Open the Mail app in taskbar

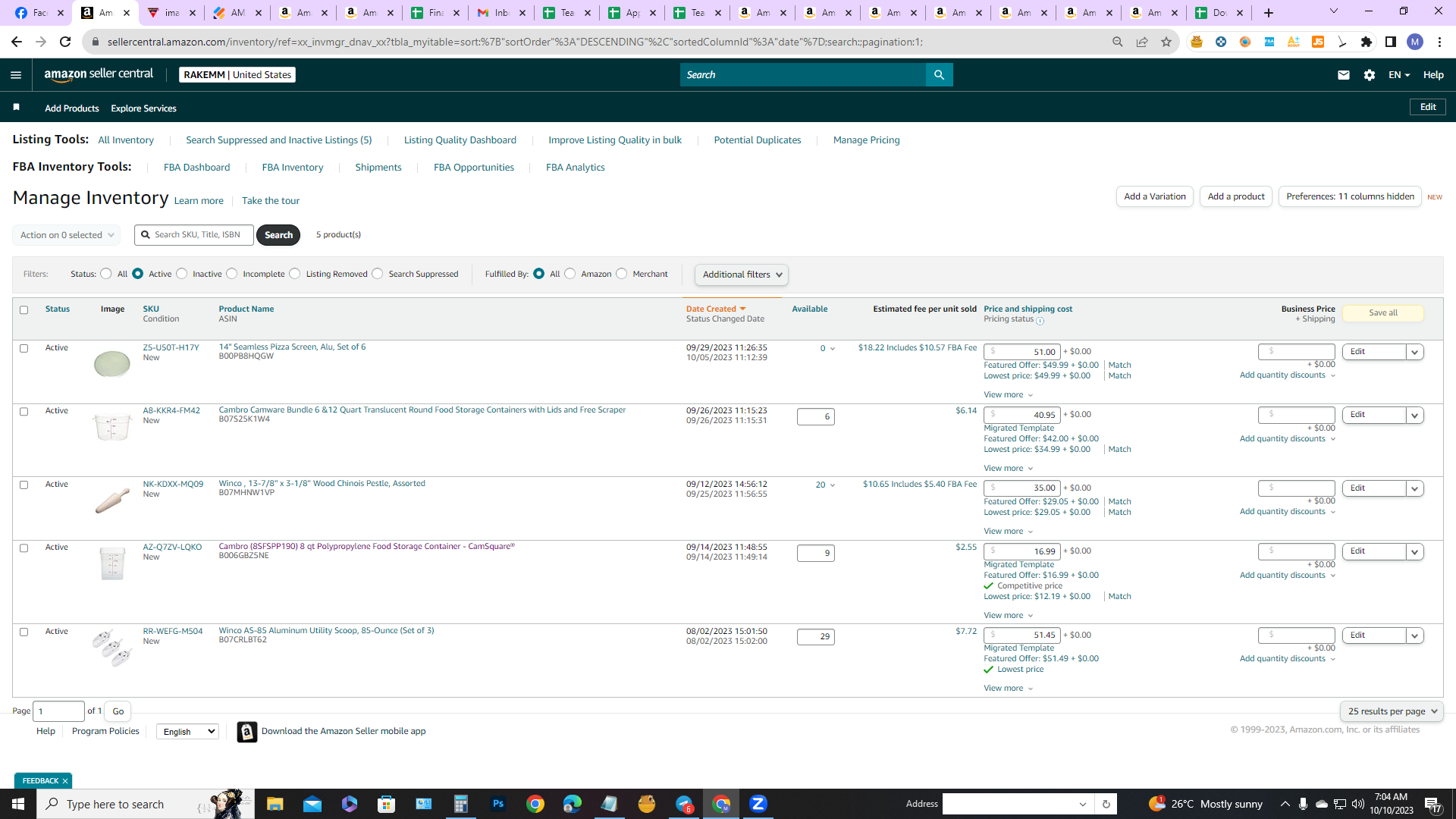click(312, 804)
